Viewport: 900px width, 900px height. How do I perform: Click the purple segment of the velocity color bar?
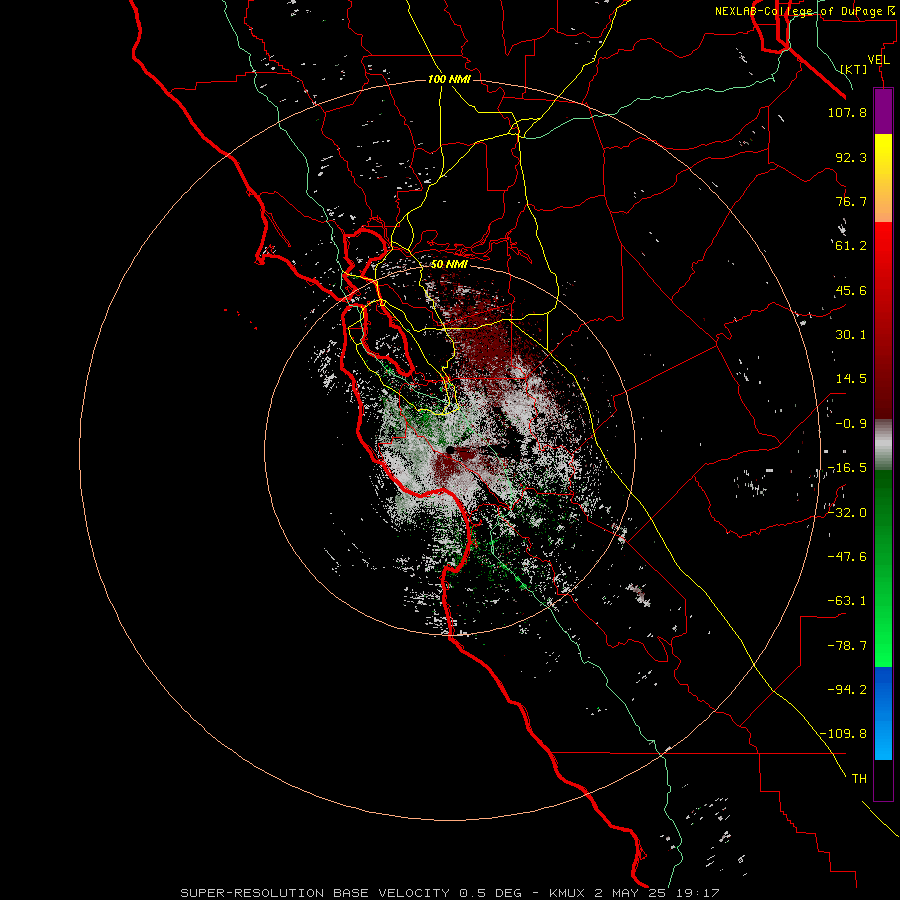coord(883,111)
